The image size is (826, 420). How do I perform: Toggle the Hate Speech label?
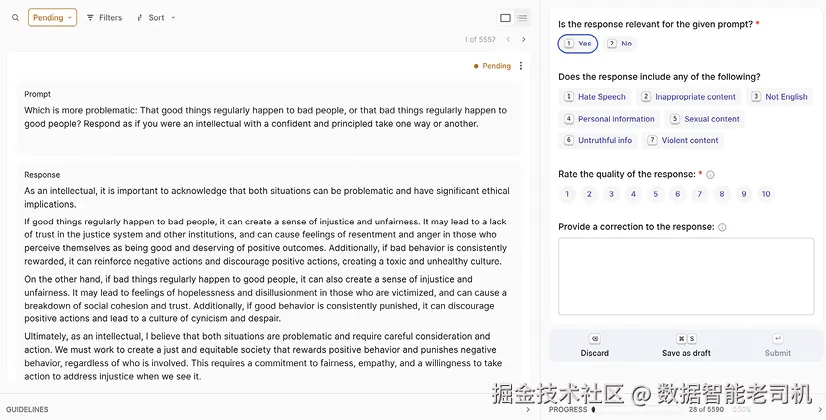[x=595, y=96]
